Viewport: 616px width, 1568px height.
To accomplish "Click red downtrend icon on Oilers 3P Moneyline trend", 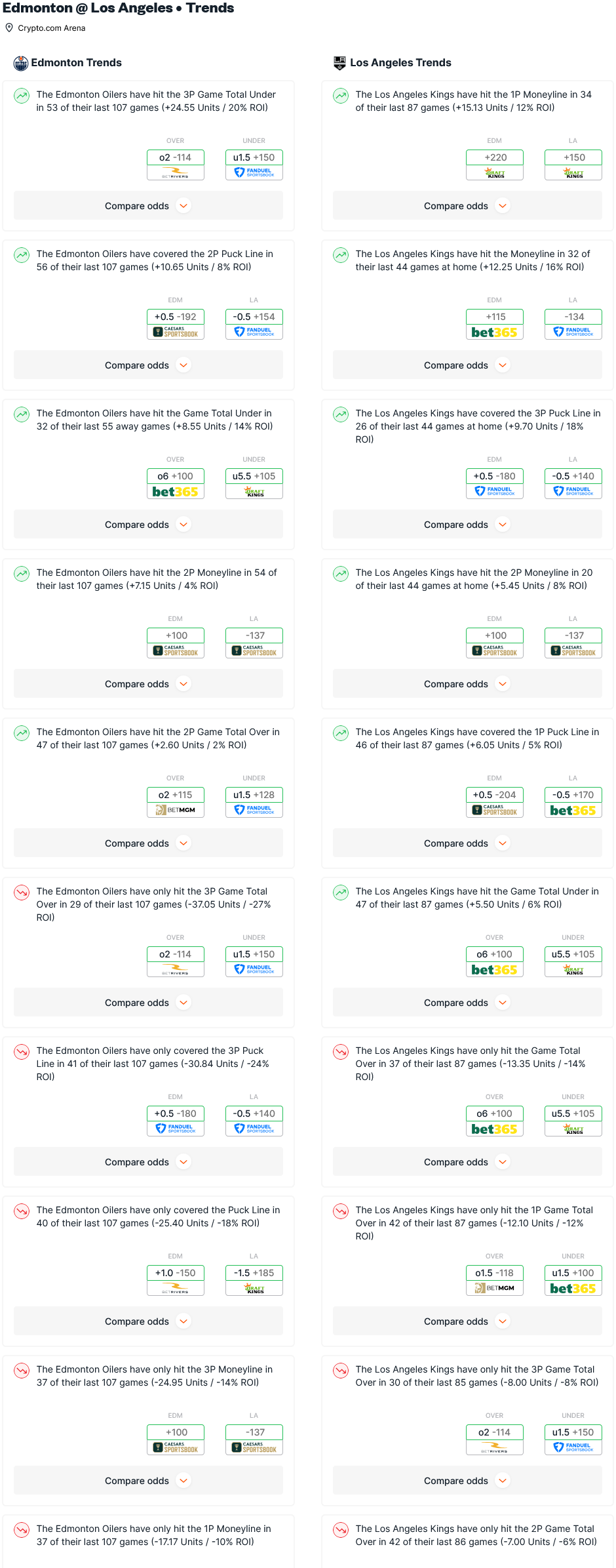I will (x=22, y=1371).
